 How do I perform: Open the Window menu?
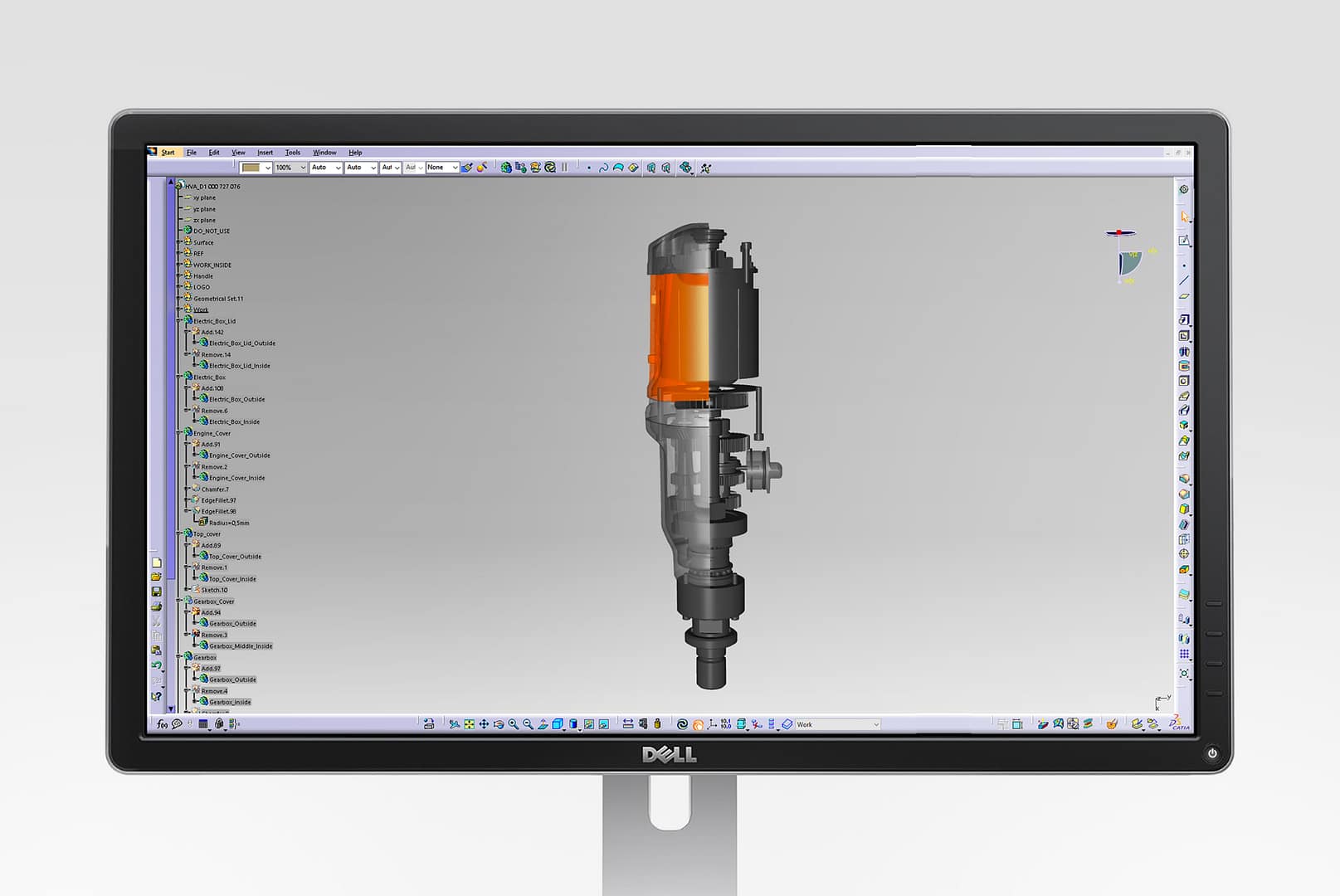coord(324,152)
